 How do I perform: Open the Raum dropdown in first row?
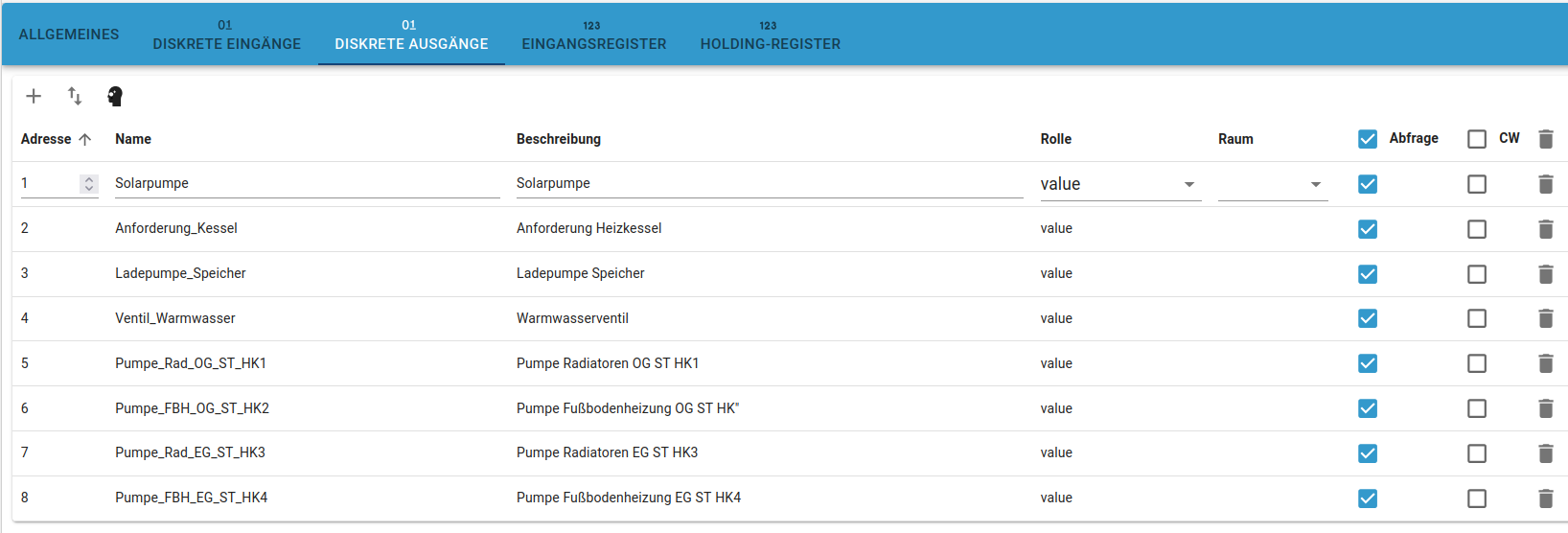pyautogui.click(x=1272, y=184)
